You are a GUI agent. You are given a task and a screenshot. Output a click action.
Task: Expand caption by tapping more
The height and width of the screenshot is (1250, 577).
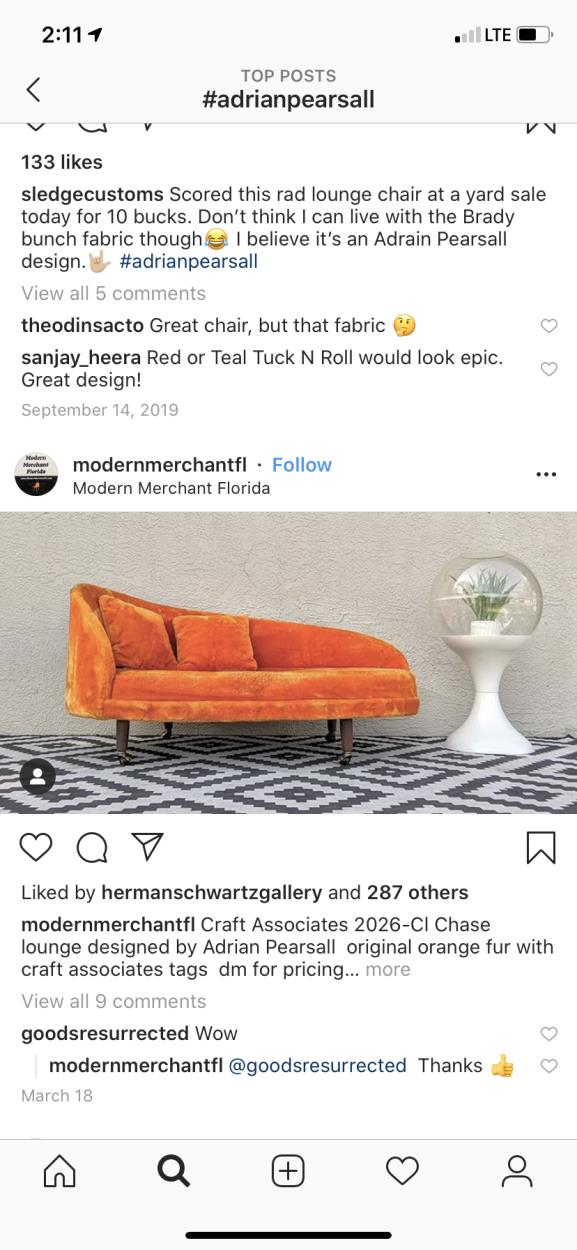(x=388, y=969)
